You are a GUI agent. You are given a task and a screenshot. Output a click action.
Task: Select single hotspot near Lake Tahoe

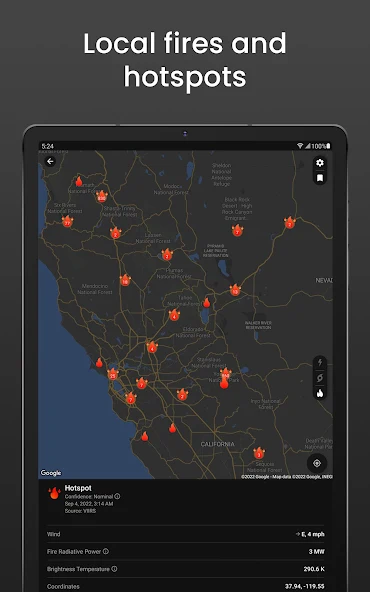coord(207,302)
